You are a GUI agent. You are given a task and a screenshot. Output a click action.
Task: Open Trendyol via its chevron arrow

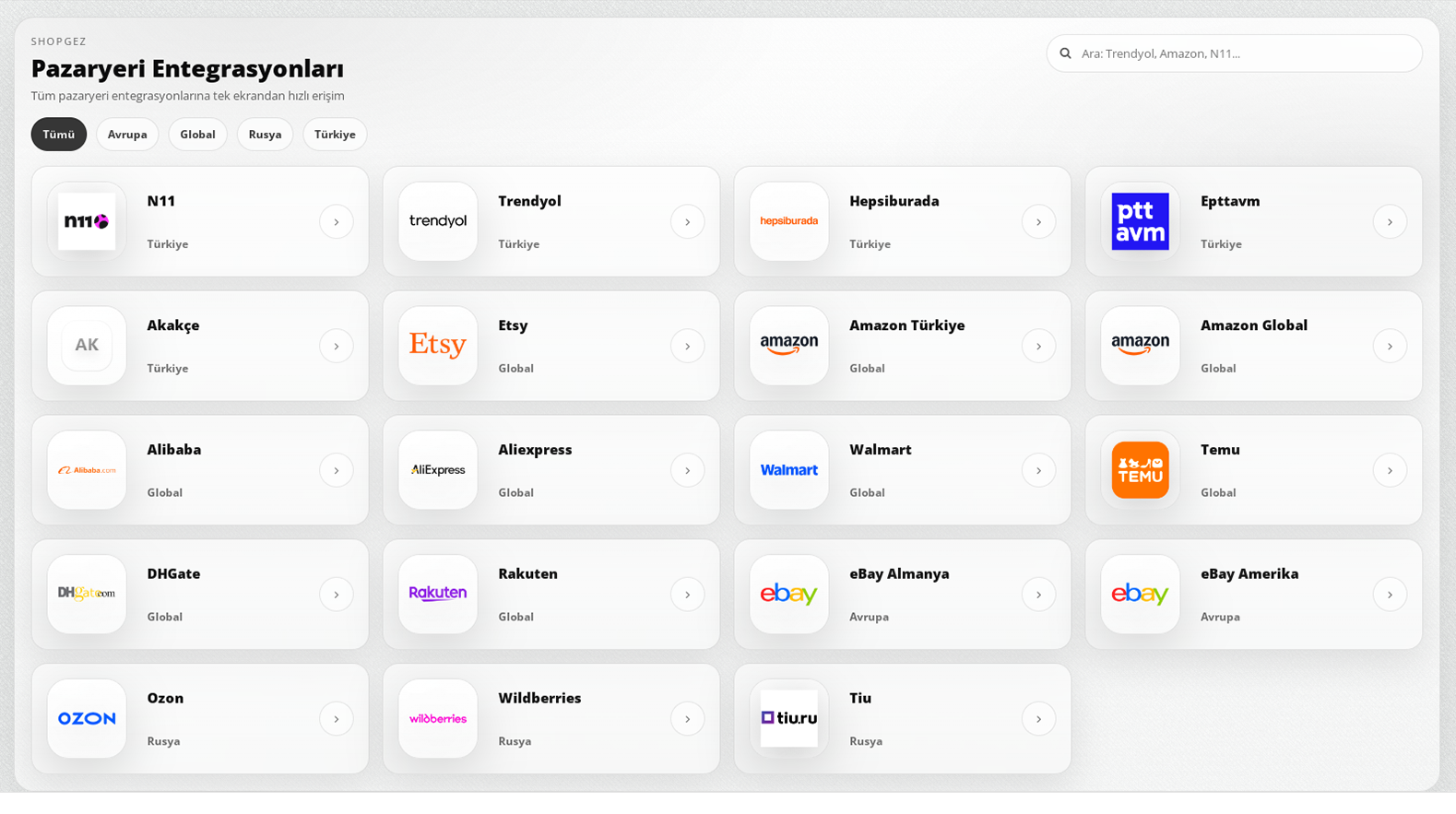click(x=688, y=222)
